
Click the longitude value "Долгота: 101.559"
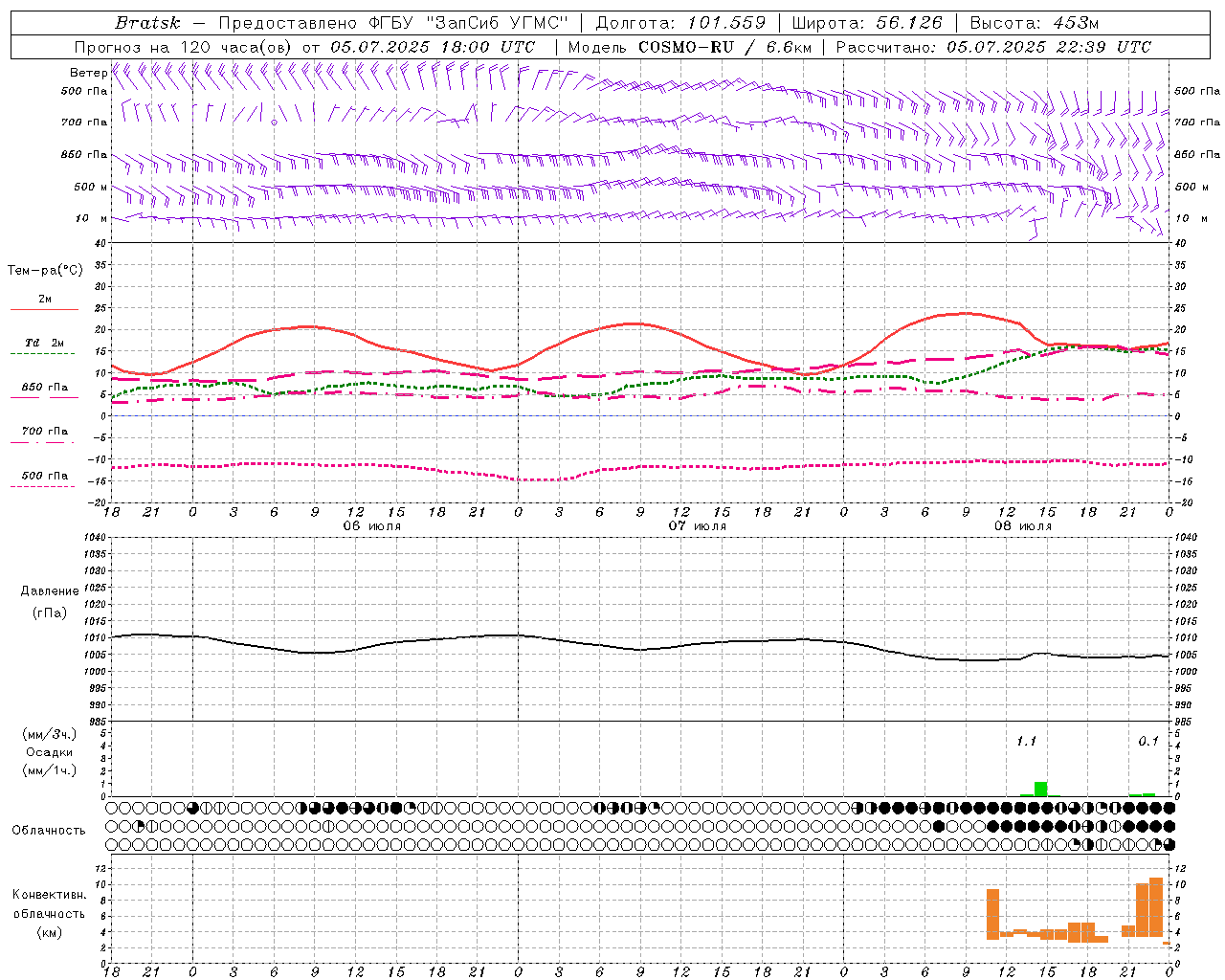pyautogui.click(x=680, y=23)
